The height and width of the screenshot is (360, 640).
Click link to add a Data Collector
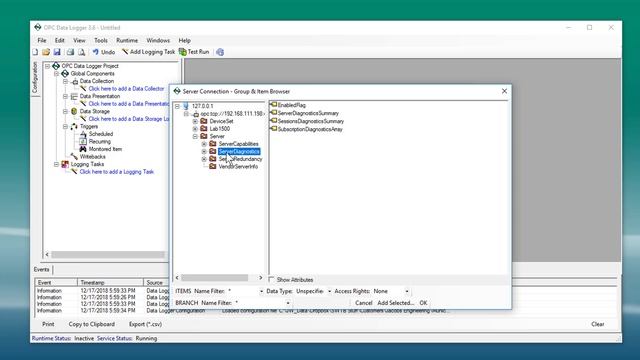126,89
